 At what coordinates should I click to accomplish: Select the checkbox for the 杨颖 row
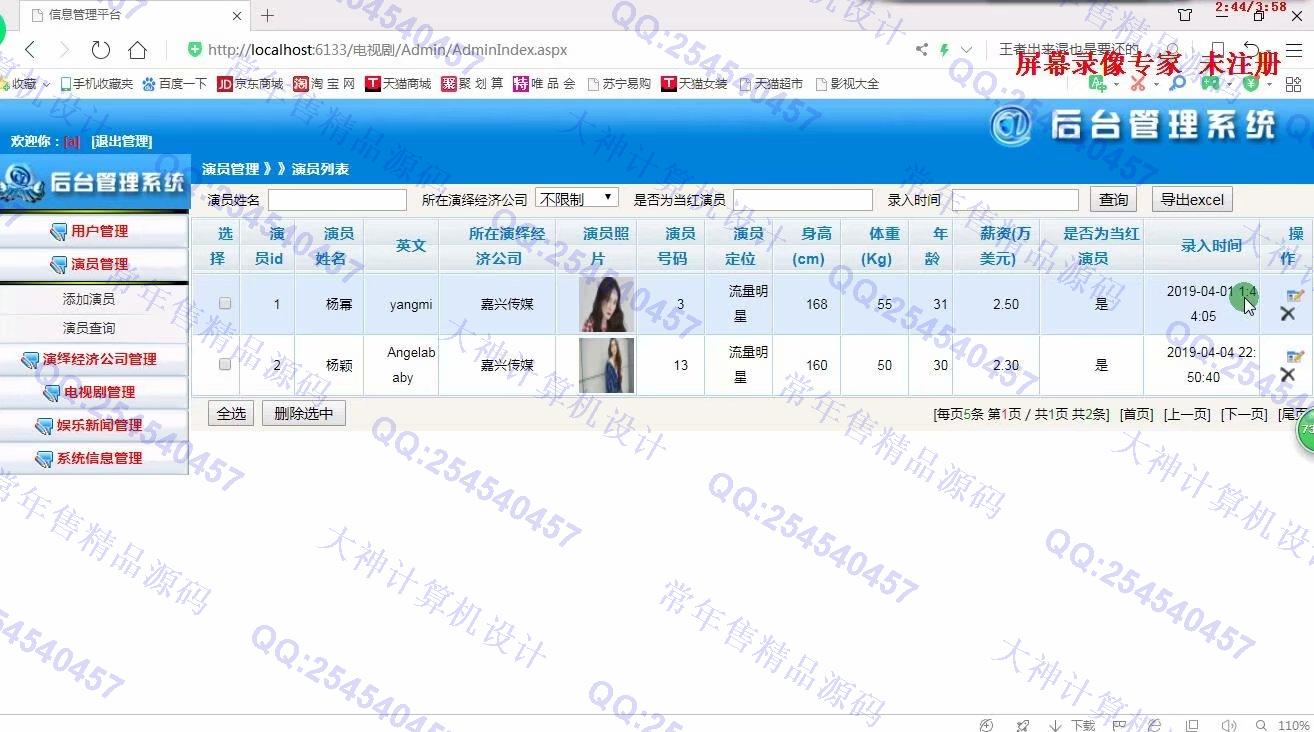pos(225,365)
